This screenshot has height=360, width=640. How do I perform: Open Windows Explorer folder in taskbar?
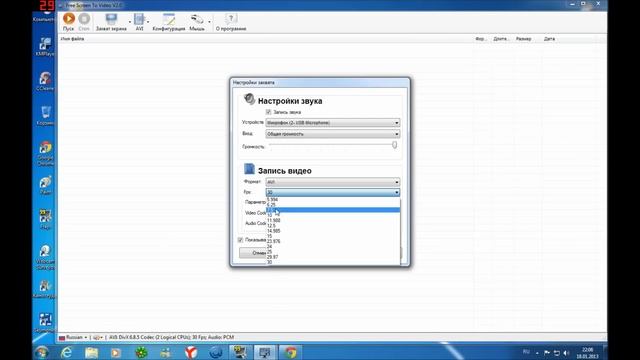91,352
